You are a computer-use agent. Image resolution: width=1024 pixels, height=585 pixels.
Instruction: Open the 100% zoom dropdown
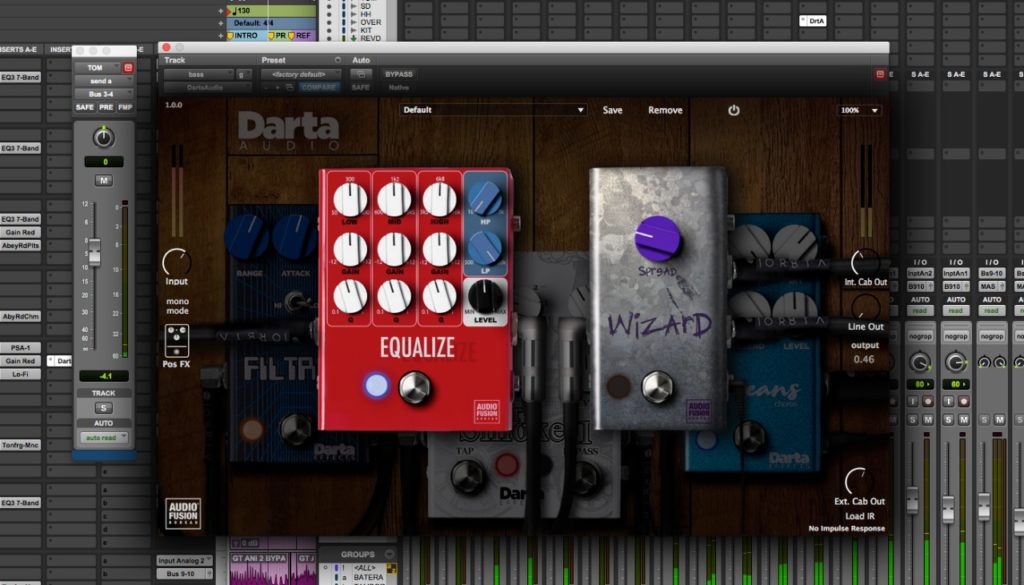point(860,110)
